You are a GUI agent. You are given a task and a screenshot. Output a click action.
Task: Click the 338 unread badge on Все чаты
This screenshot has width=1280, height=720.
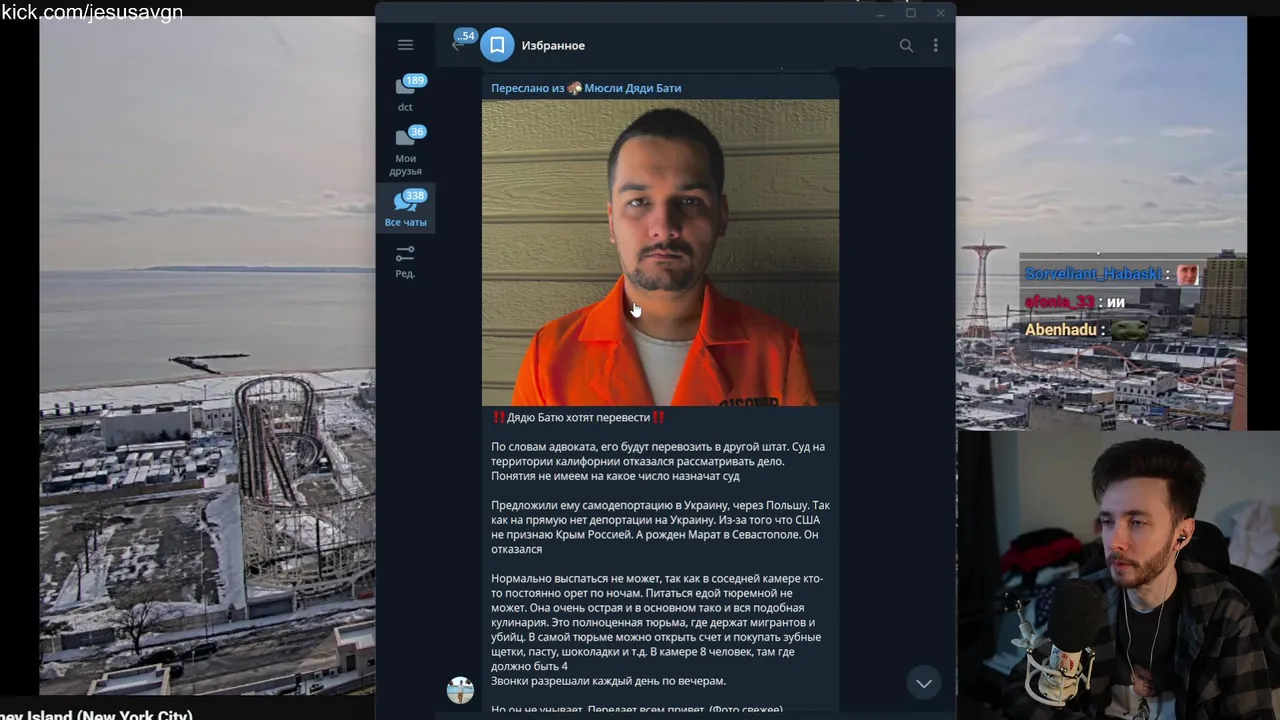pos(415,196)
